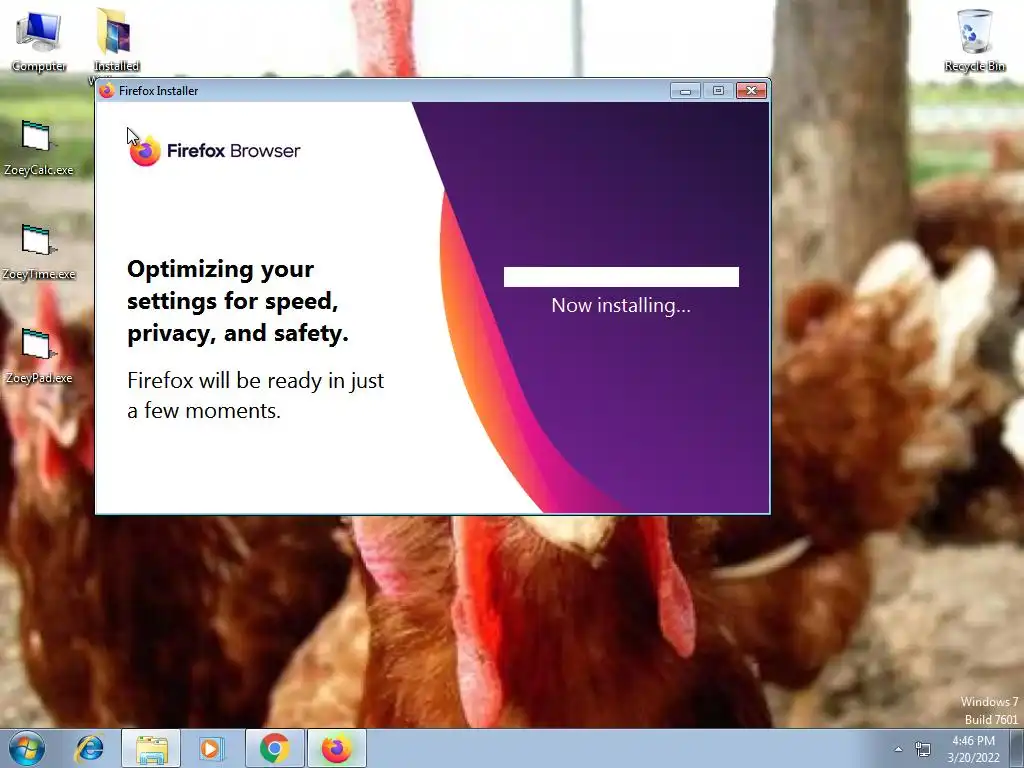Image resolution: width=1024 pixels, height=768 pixels.
Task: Launch Internet Explorer from taskbar
Action: pos(89,748)
